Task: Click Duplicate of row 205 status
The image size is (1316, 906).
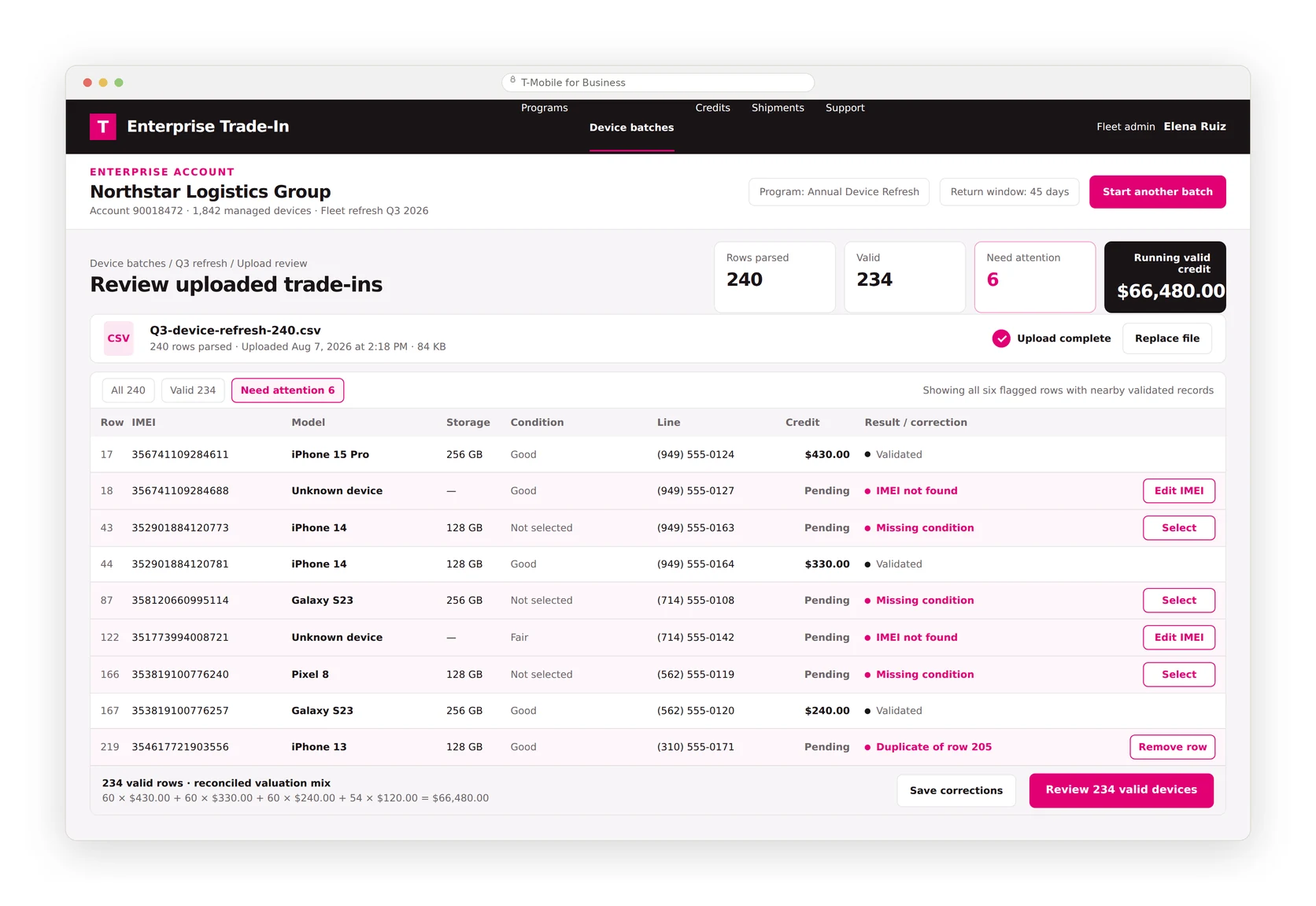Action: click(x=934, y=747)
